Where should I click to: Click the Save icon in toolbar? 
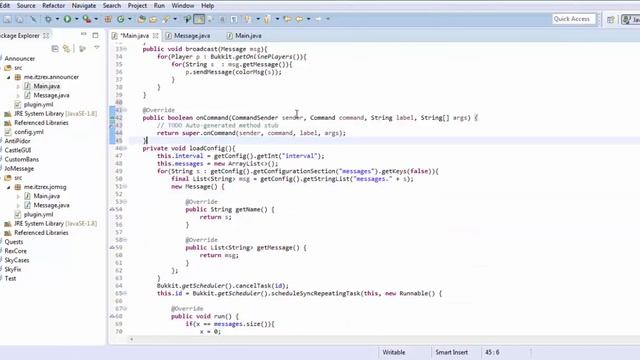(x=7, y=19)
